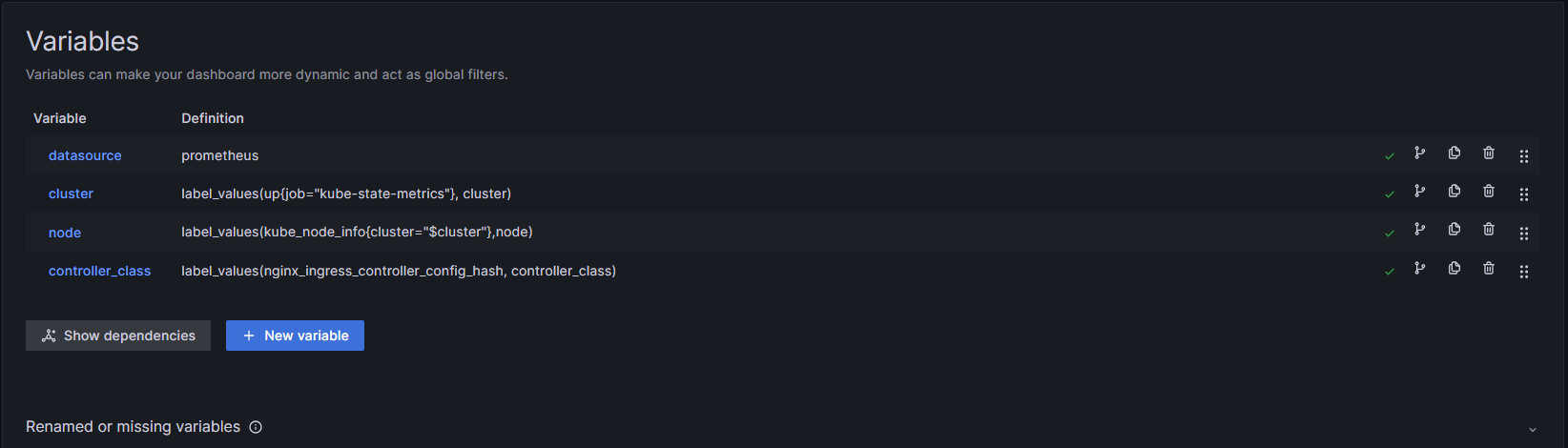Click the Renamed or missing variables heading
Viewport: 1568px width, 448px height.
point(133,427)
